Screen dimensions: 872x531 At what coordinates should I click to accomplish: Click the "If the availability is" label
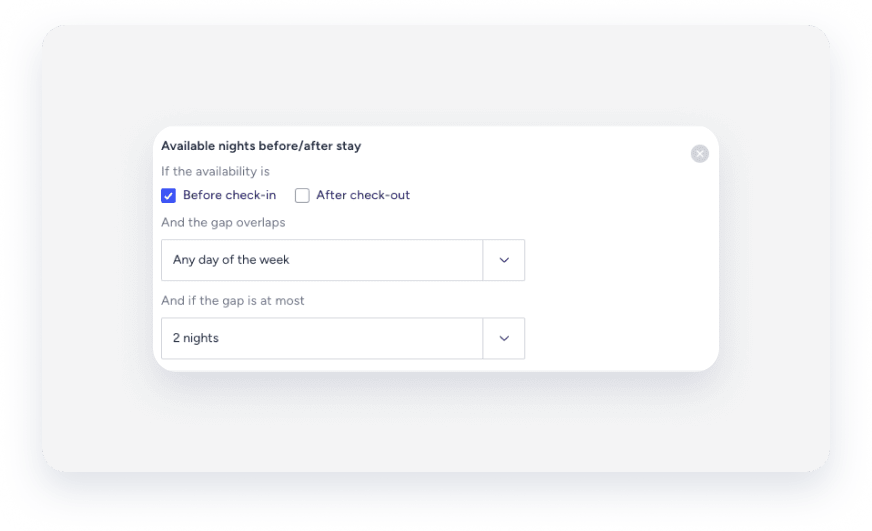pyautogui.click(x=215, y=171)
